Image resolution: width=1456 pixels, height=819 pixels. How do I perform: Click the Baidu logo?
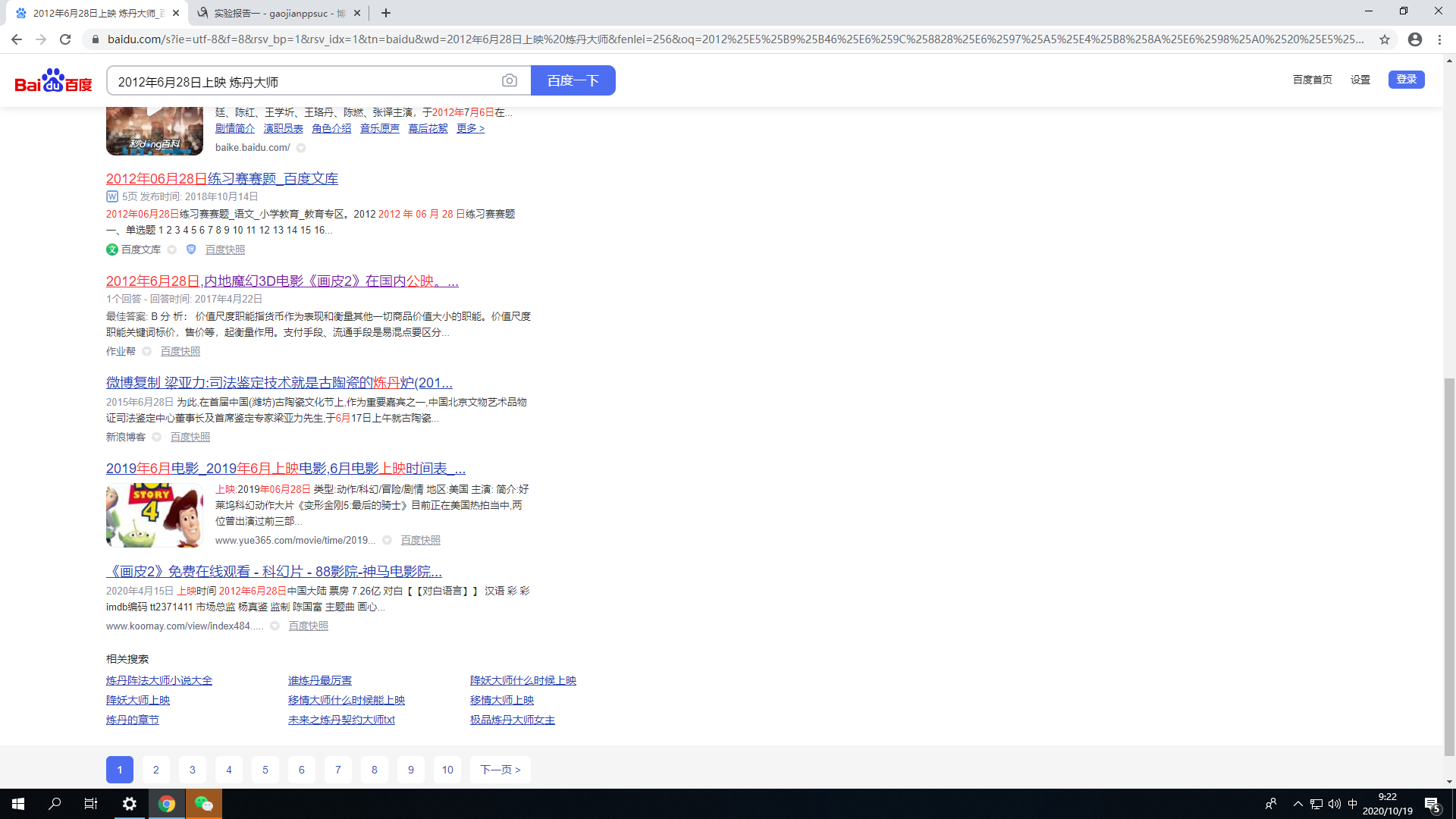[53, 80]
